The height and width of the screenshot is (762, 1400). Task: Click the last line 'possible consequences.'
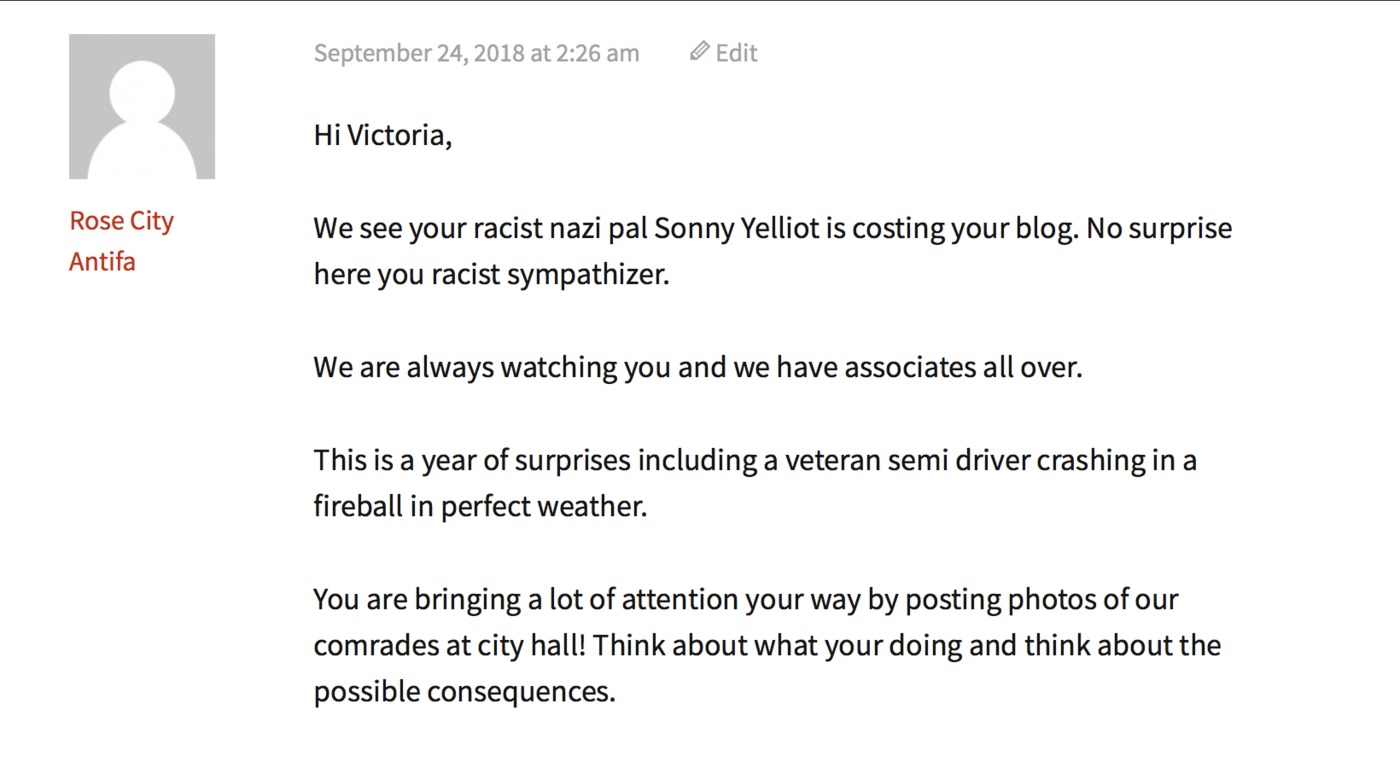[x=464, y=691]
